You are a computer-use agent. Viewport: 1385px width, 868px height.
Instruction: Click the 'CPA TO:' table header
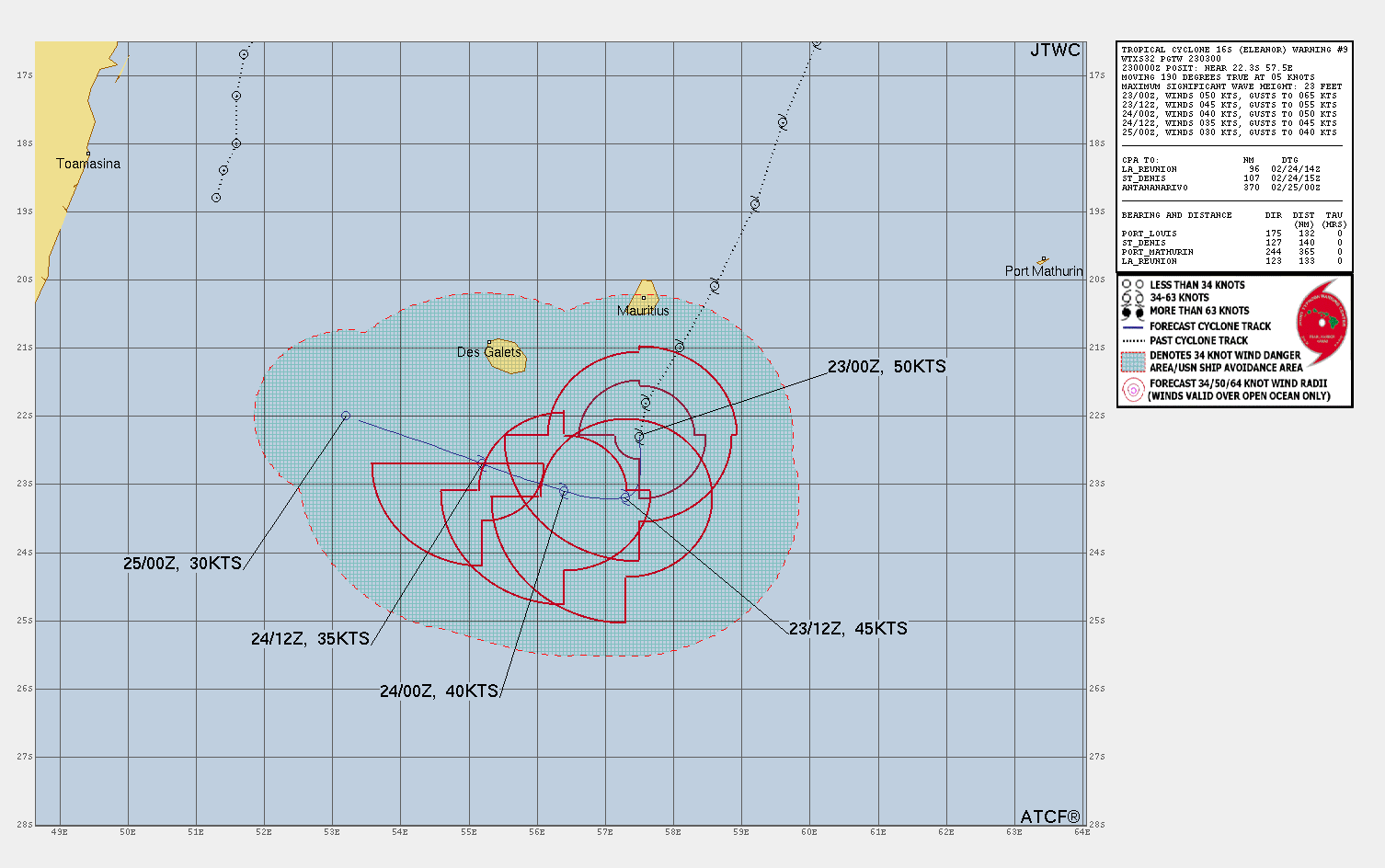click(x=1139, y=160)
